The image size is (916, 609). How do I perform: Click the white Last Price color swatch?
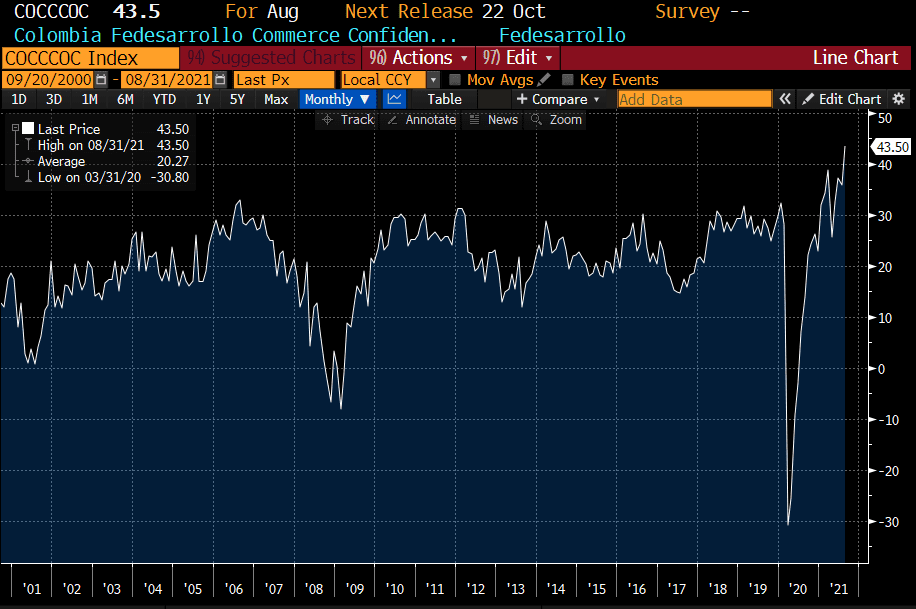tap(28, 129)
